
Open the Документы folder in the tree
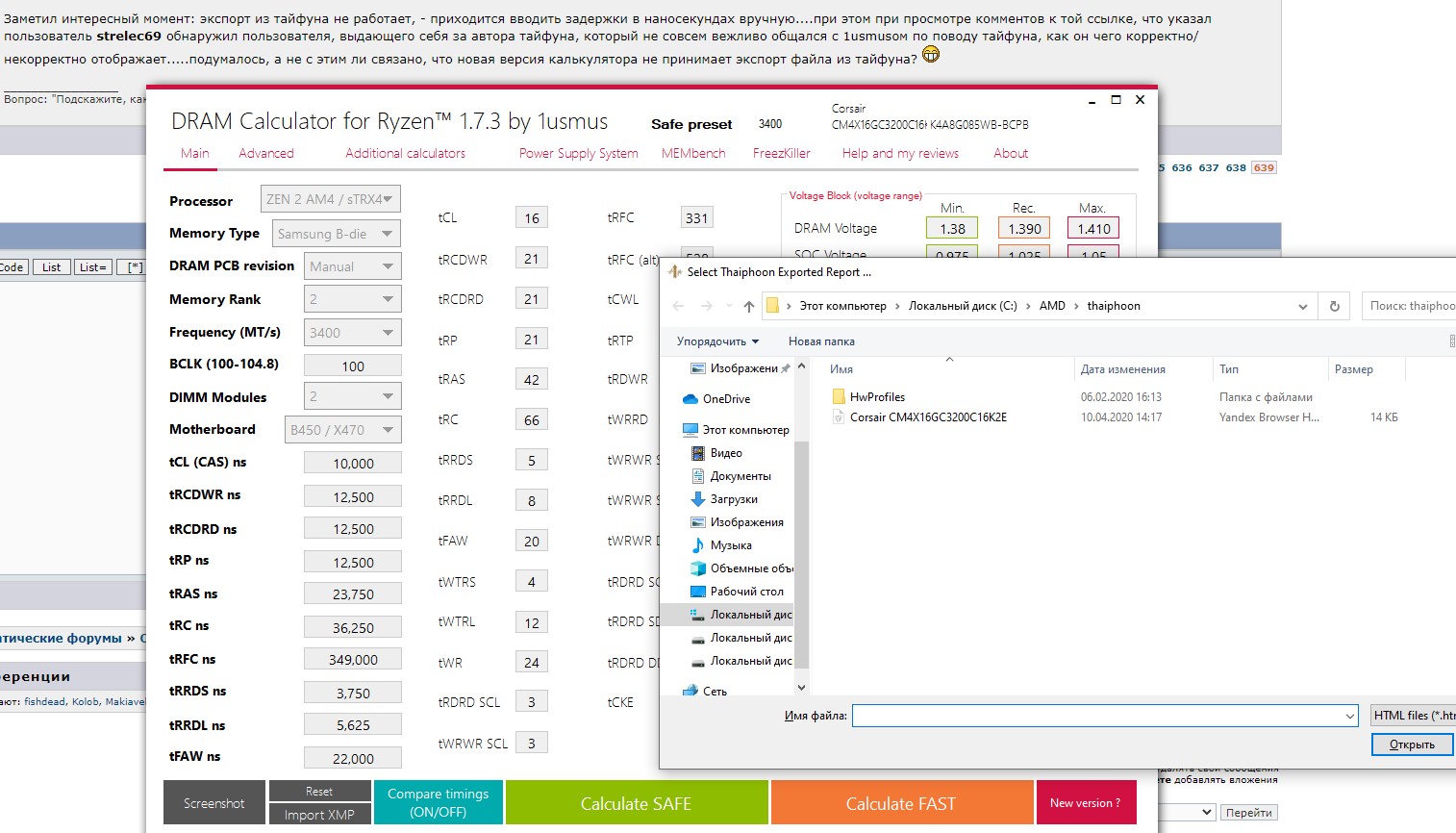click(731, 476)
